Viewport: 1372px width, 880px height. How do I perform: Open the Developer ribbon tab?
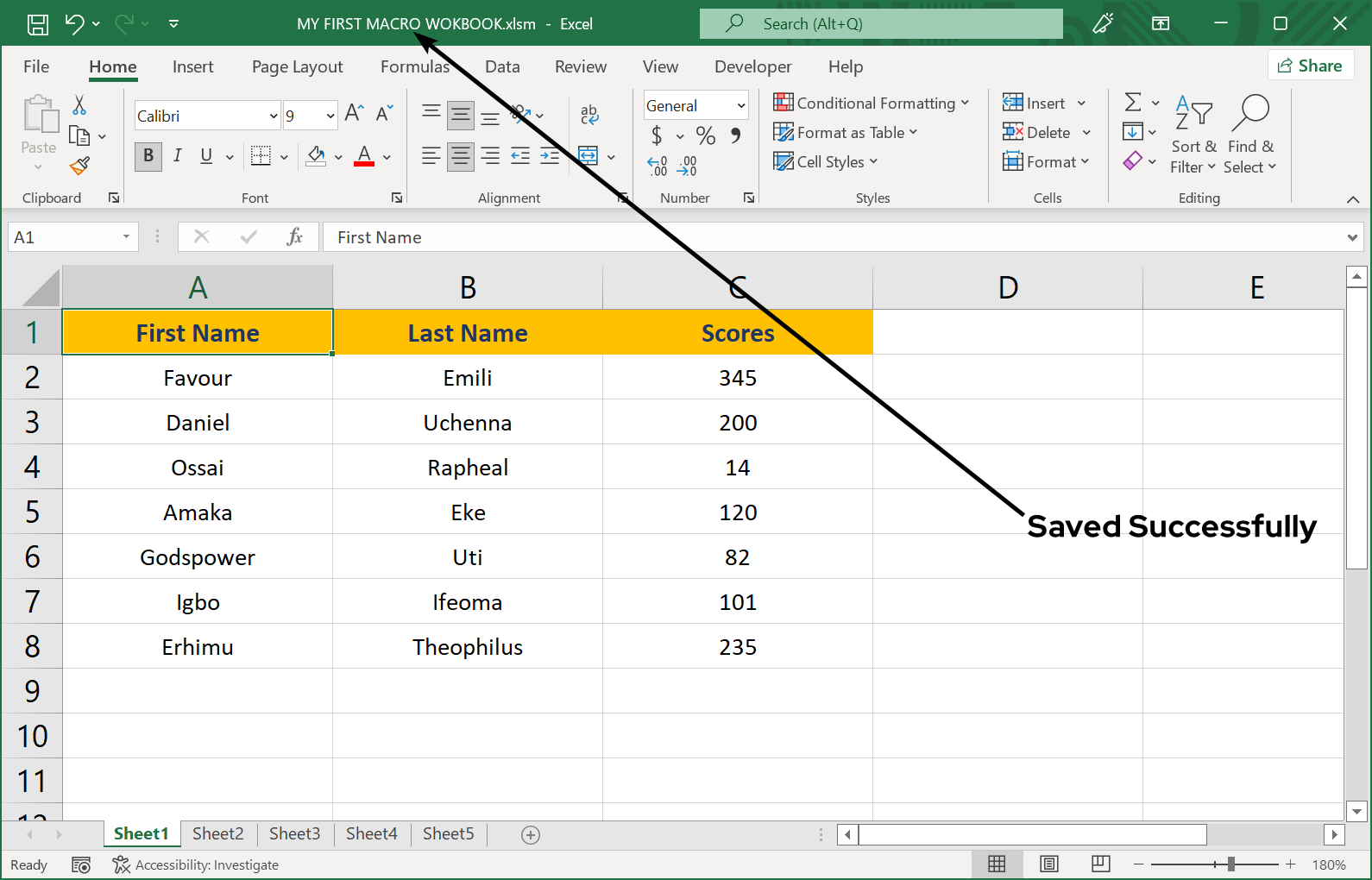(752, 67)
